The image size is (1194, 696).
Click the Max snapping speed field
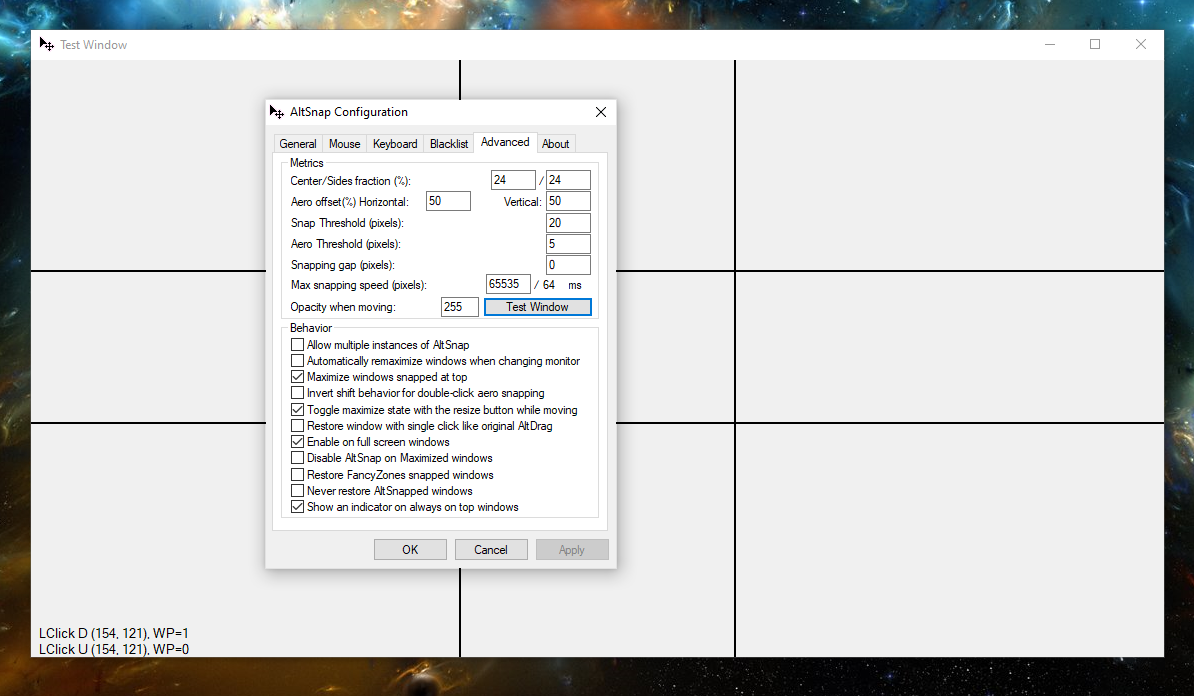(x=509, y=284)
